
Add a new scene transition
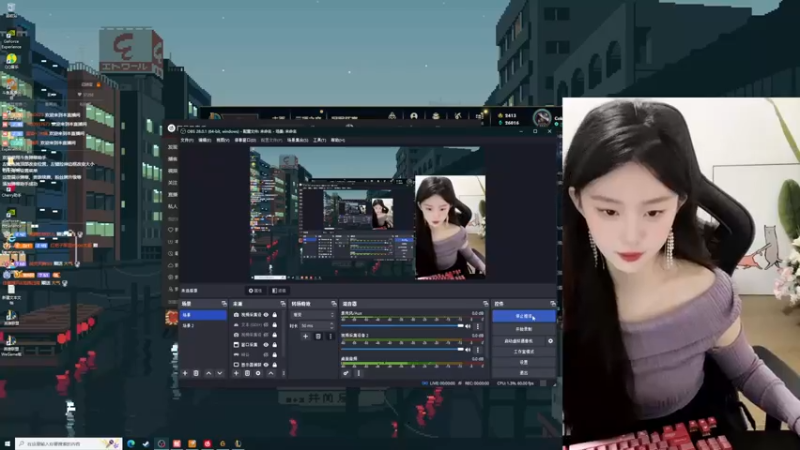coord(306,336)
